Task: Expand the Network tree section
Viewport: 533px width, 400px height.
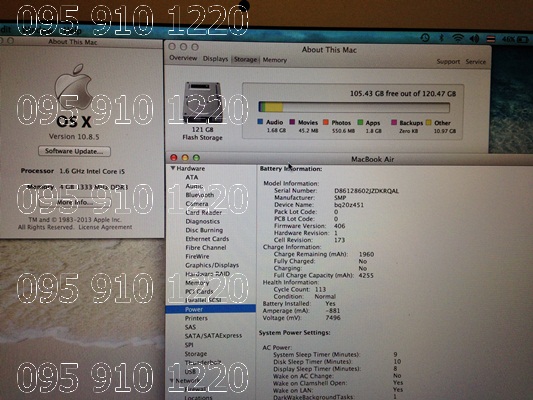Action: (x=172, y=380)
